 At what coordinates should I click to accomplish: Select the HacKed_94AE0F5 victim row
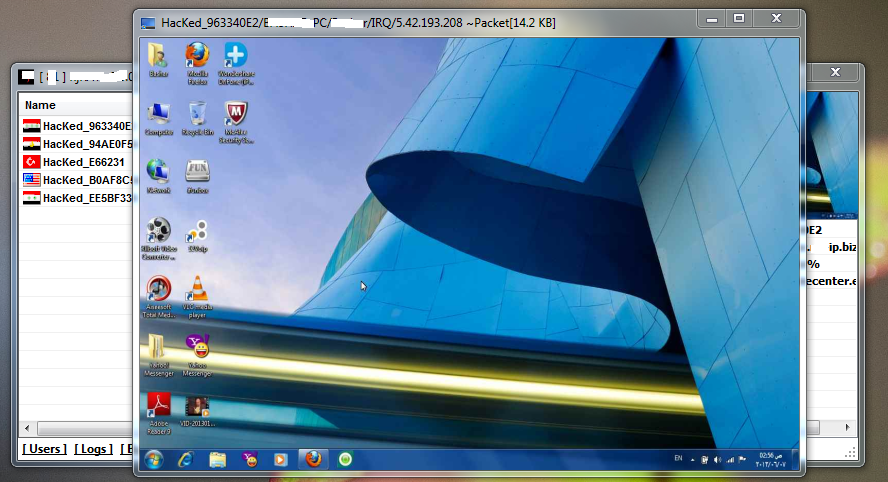coord(77,144)
